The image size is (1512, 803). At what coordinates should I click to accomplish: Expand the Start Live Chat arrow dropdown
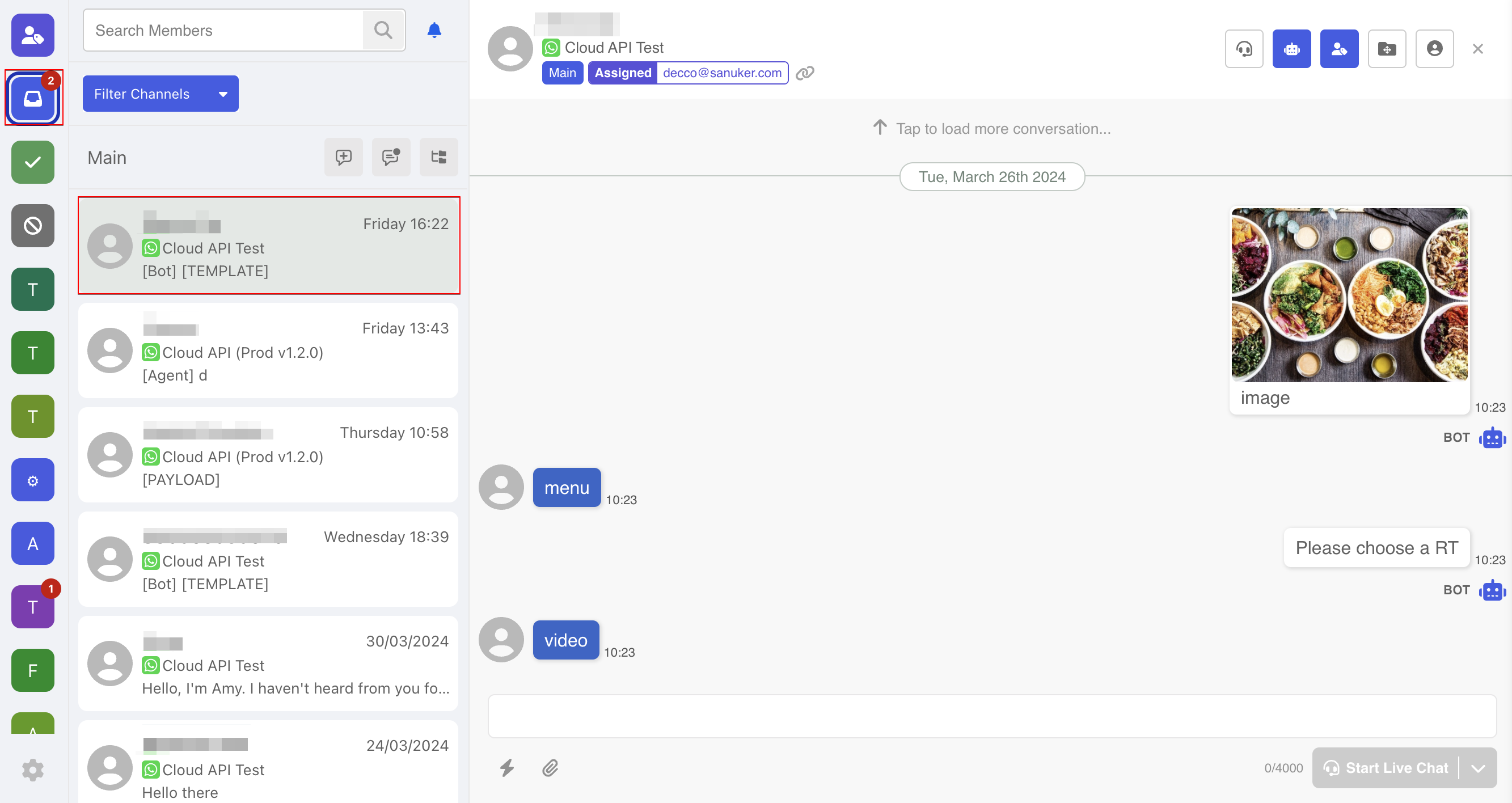point(1478,768)
